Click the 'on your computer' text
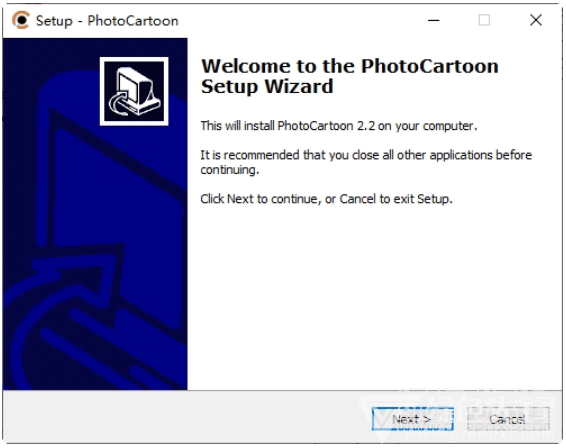The width and height of the screenshot is (566, 448). pos(427,126)
